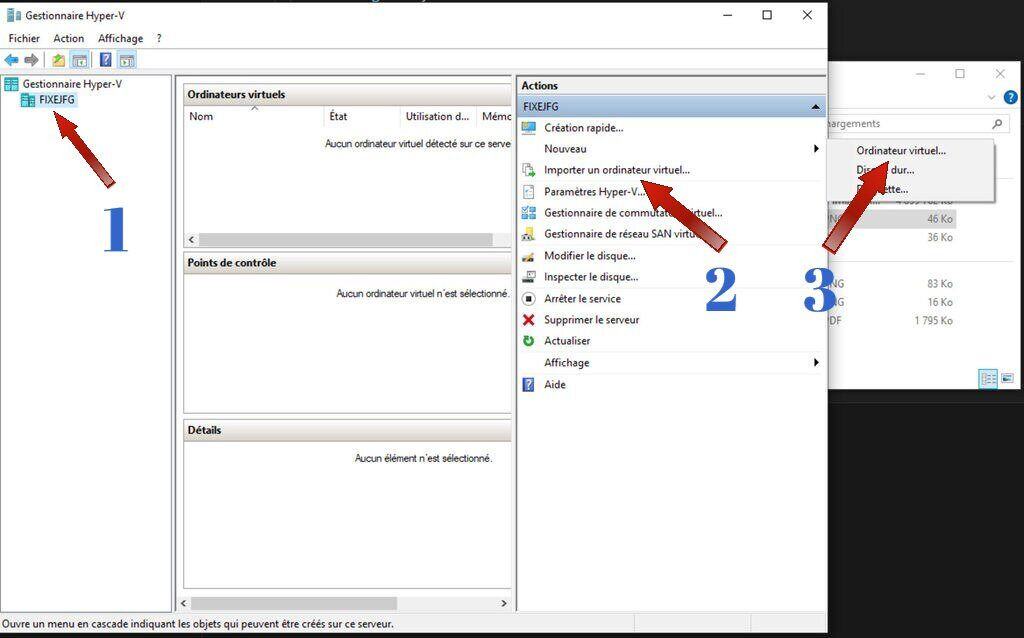Image resolution: width=1024 pixels, height=638 pixels.
Task: Open Gestionnaire de commutateur virtuel via its icon
Action: [x=529, y=213]
